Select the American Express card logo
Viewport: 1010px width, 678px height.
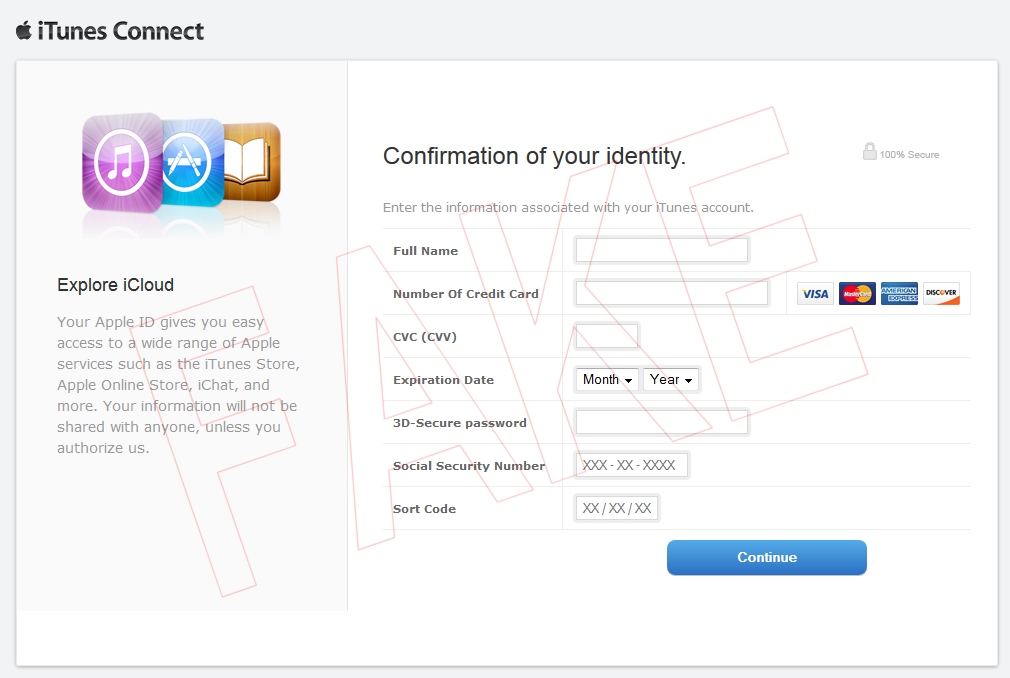coord(899,294)
